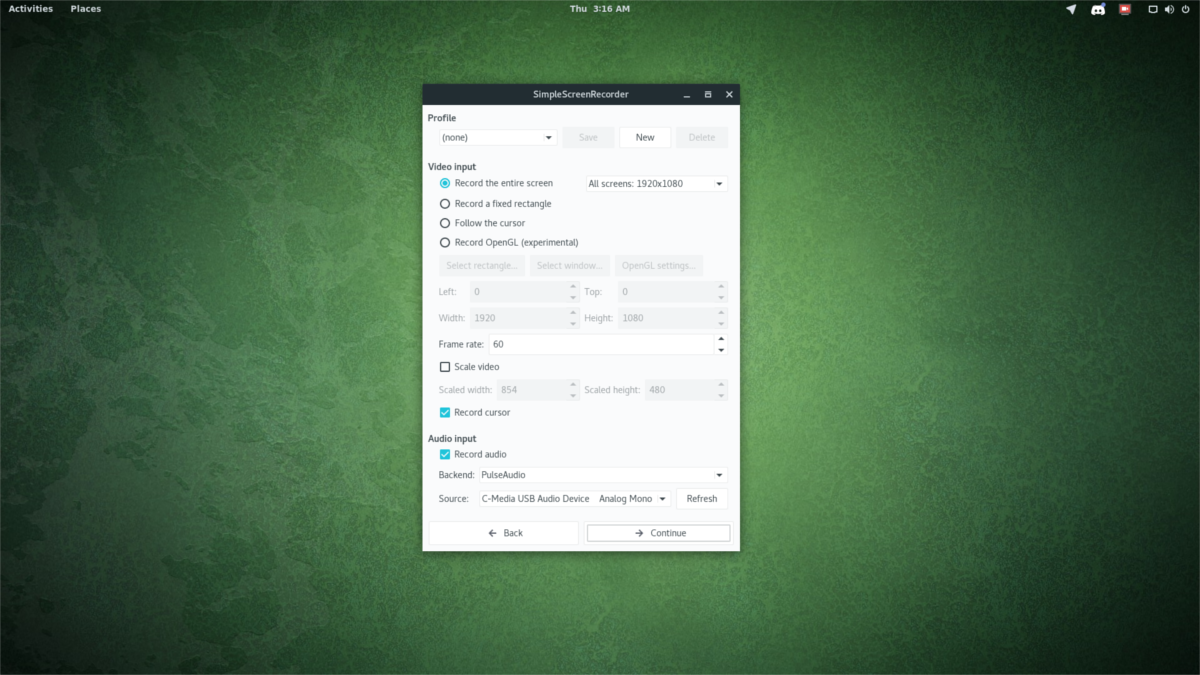Select Record OpenGL (experimental) option
Viewport: 1200px width, 675px height.
tap(509, 242)
